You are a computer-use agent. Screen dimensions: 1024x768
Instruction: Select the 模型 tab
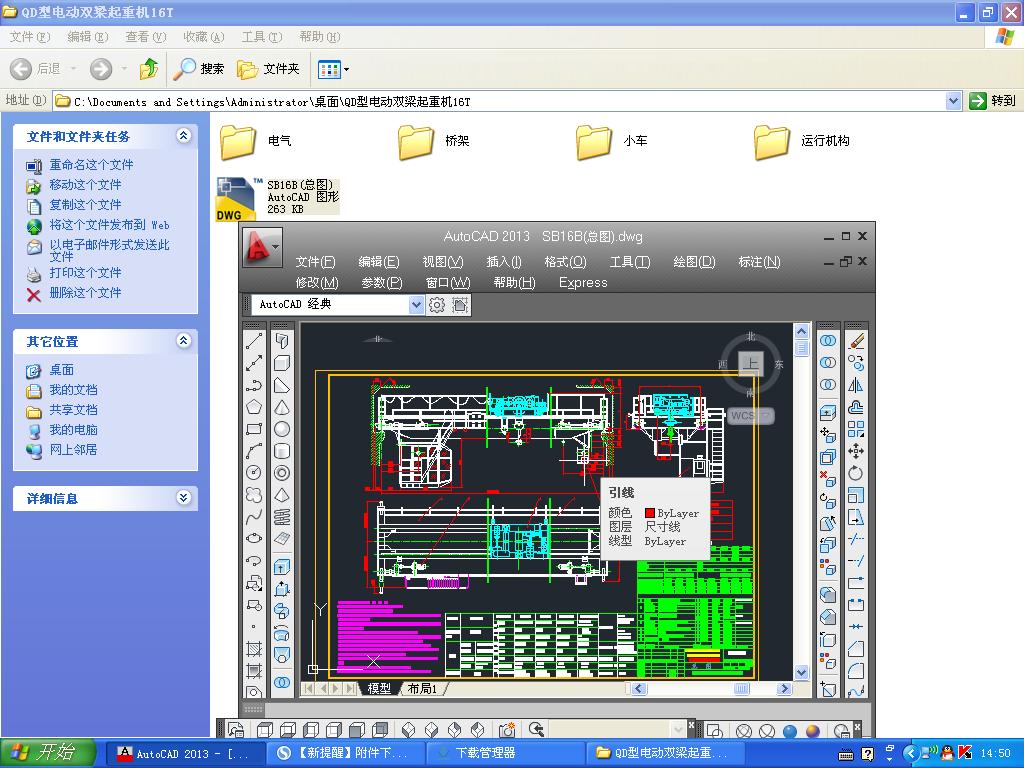(x=378, y=689)
